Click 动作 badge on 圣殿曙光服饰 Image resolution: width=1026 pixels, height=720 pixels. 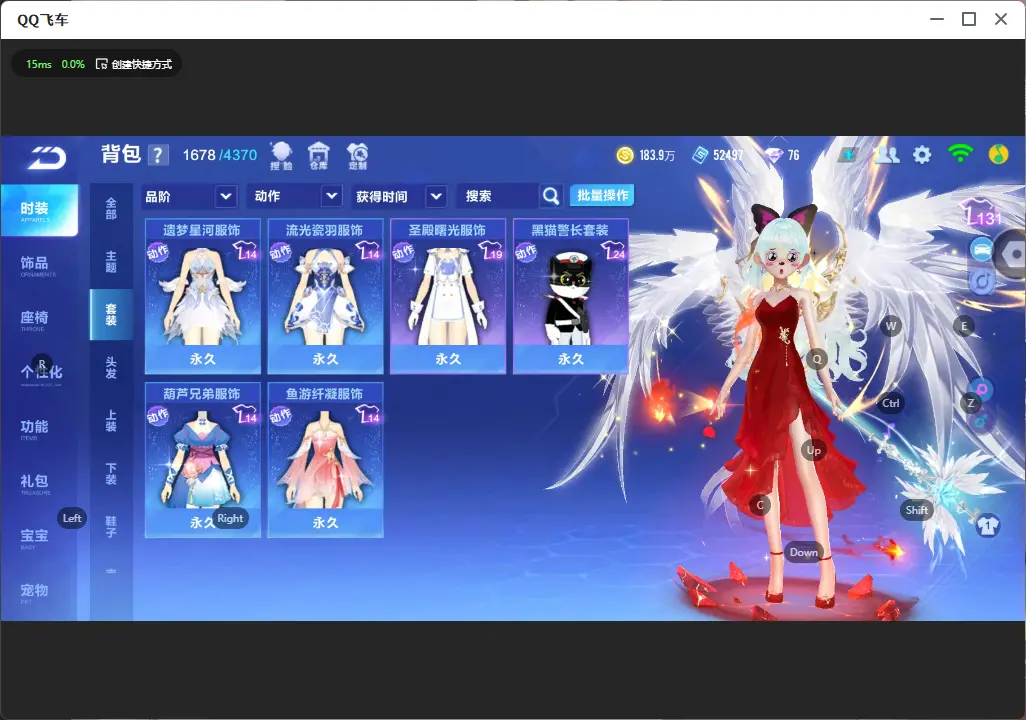tap(402, 252)
